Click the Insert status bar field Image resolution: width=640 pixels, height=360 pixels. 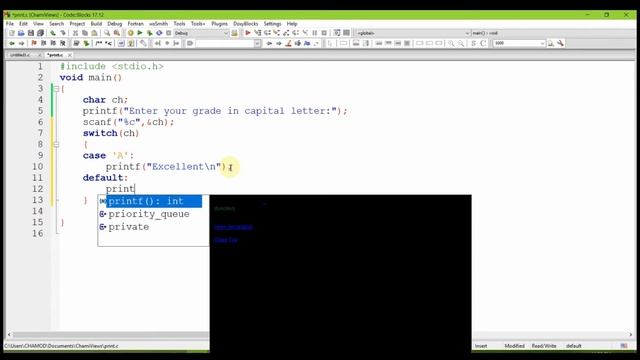tap(481, 346)
